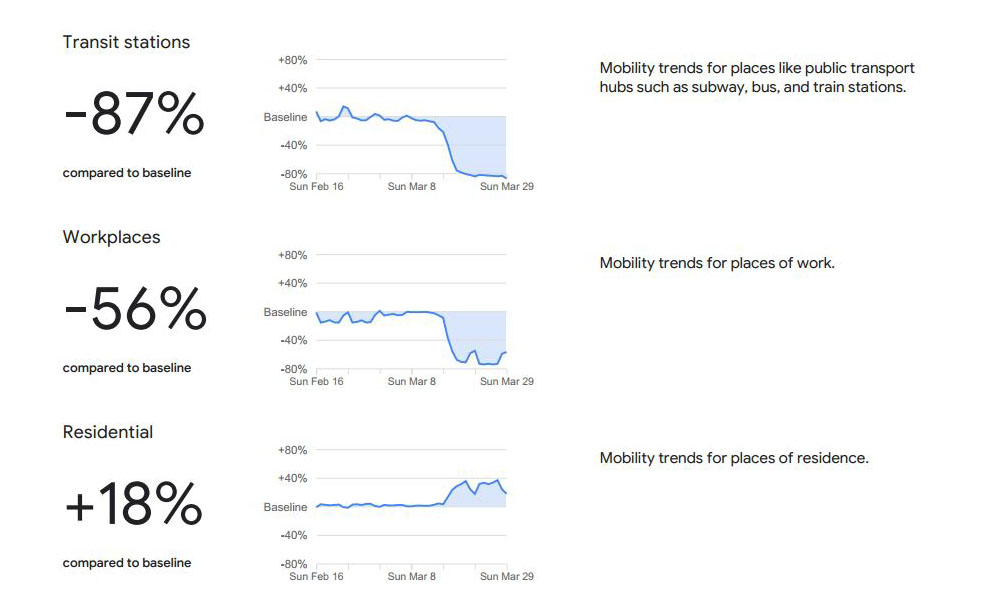Click 'Mobility trends for places of residence' text
The width and height of the screenshot is (1000, 600).
[x=734, y=458]
